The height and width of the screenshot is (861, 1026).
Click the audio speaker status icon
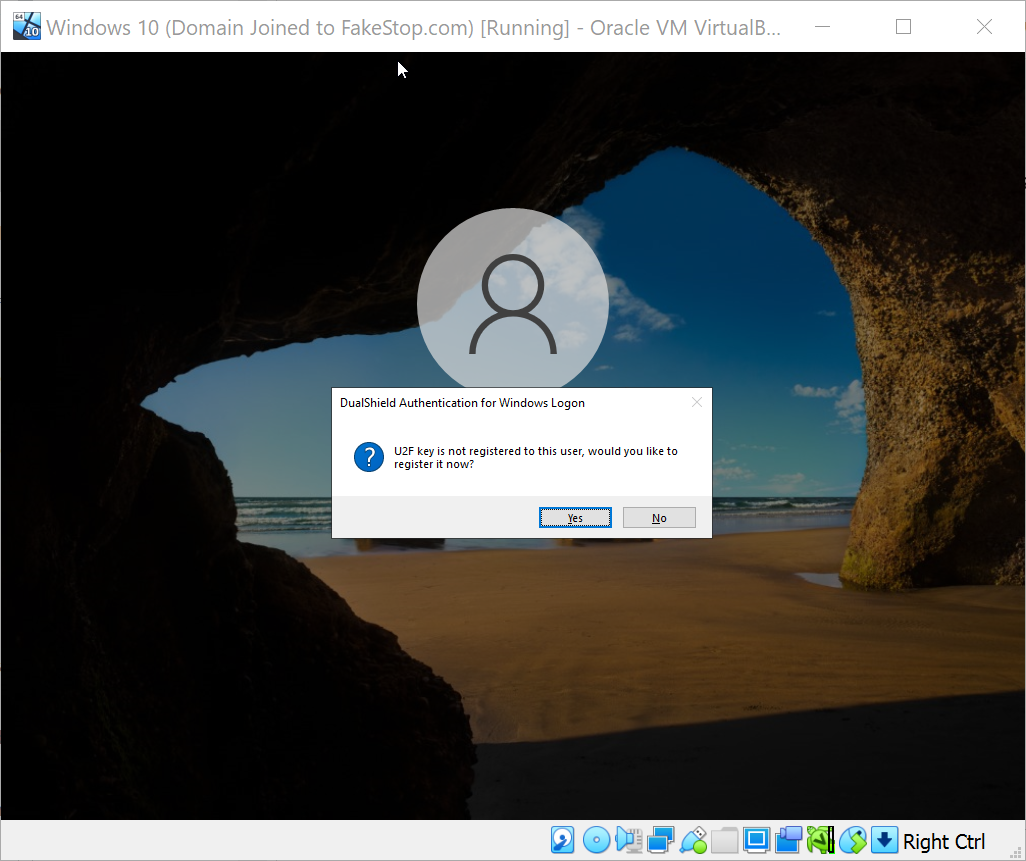[x=628, y=841]
